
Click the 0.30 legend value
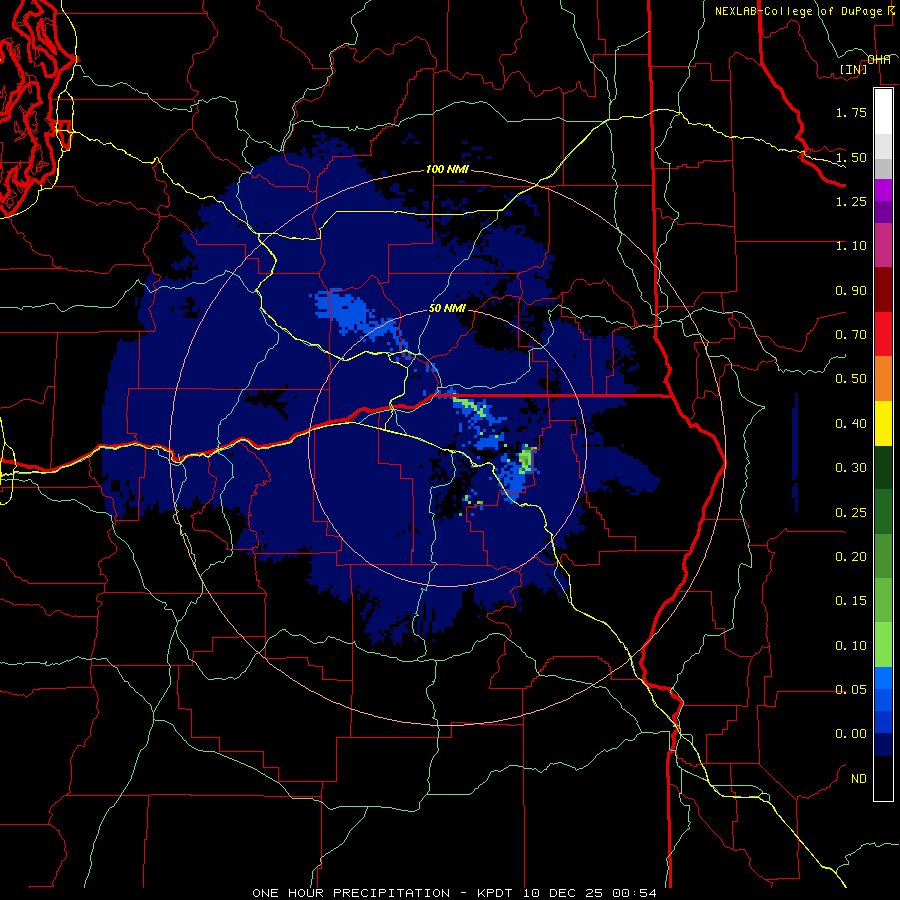[851, 468]
